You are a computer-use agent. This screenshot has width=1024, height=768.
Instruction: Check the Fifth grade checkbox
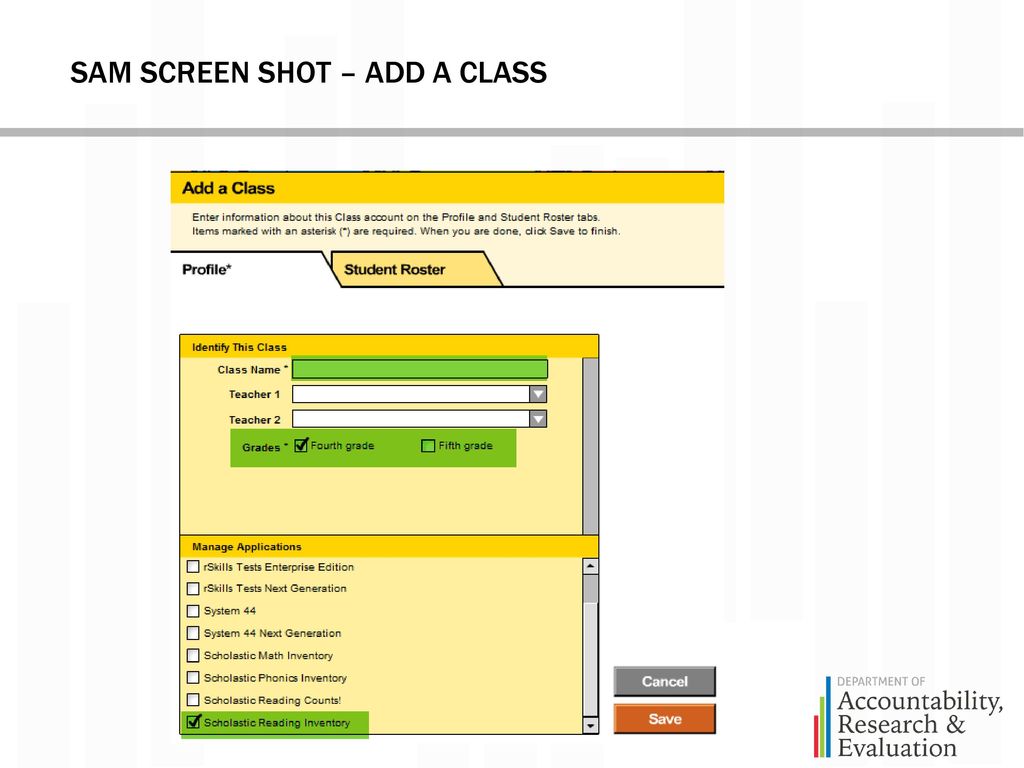428,445
